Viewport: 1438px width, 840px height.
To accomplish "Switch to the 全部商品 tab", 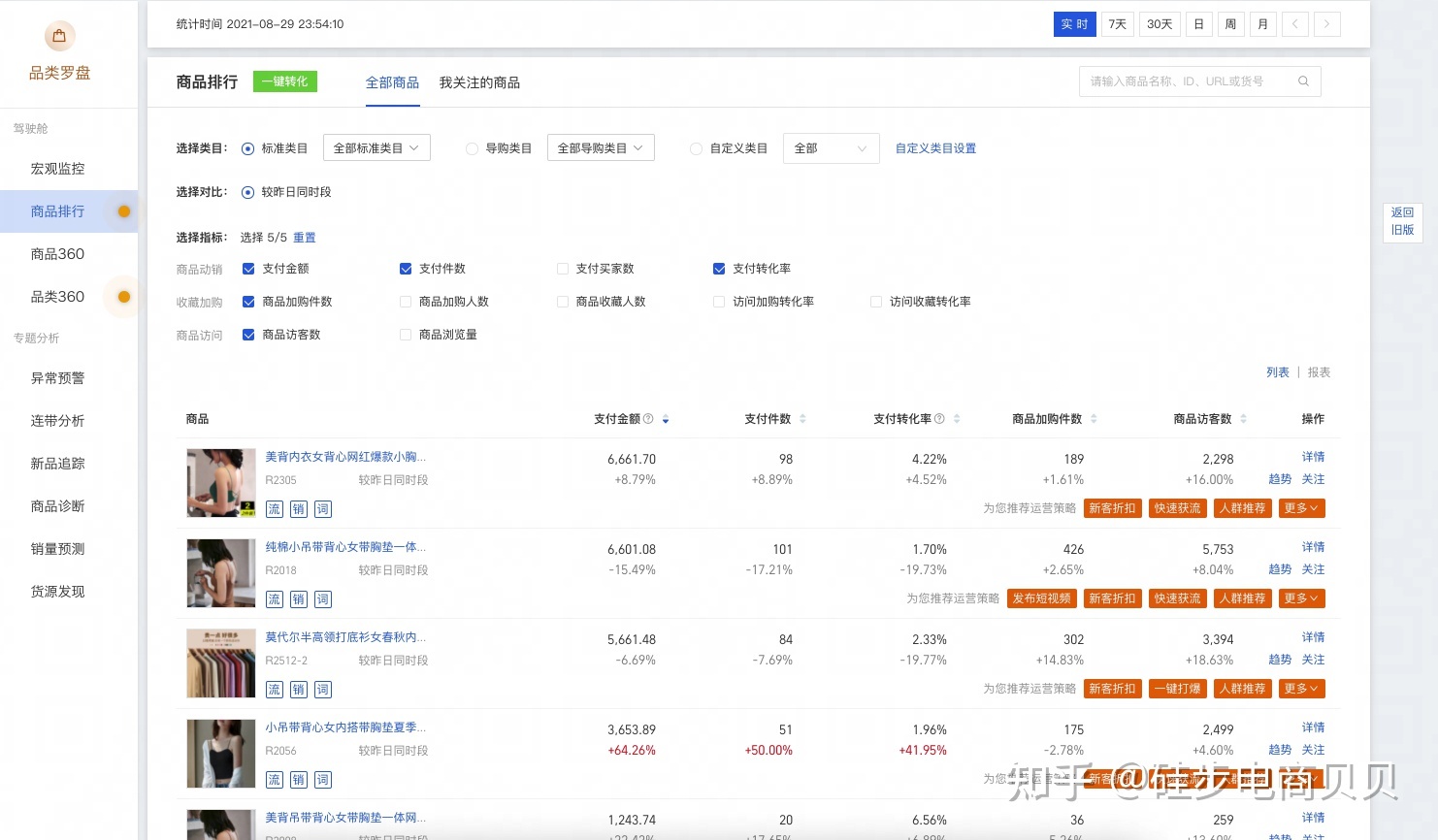I will coord(392,82).
